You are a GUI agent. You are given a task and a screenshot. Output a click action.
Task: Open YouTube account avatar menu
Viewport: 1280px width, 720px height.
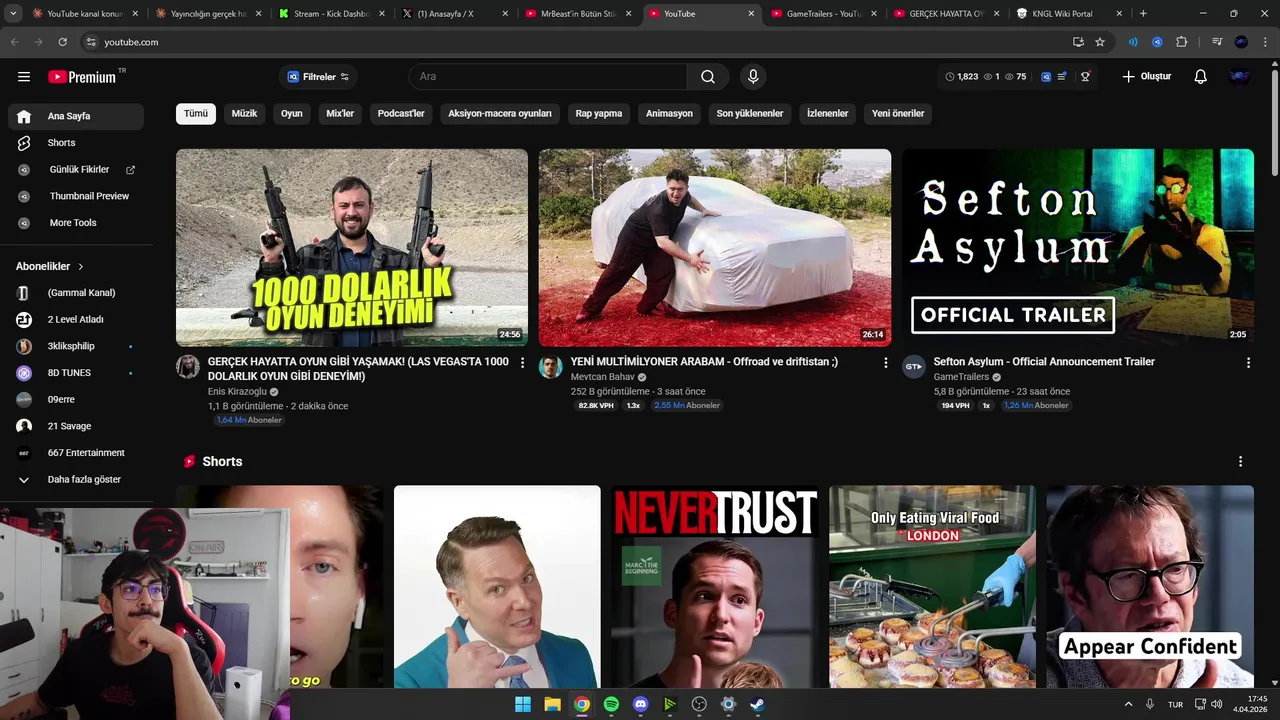(x=1240, y=77)
